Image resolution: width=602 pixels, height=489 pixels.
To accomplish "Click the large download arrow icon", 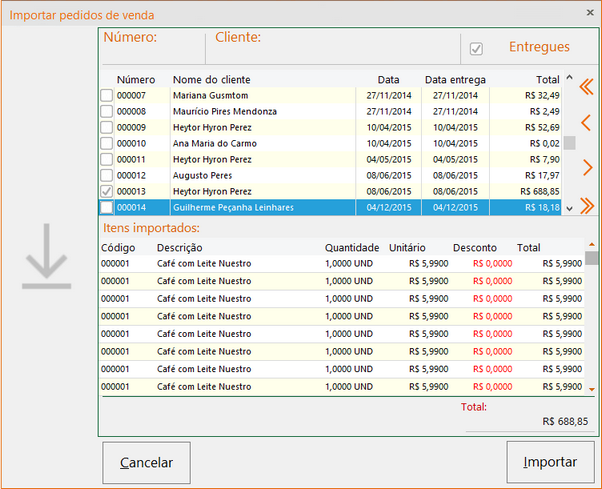I will 46,256.
